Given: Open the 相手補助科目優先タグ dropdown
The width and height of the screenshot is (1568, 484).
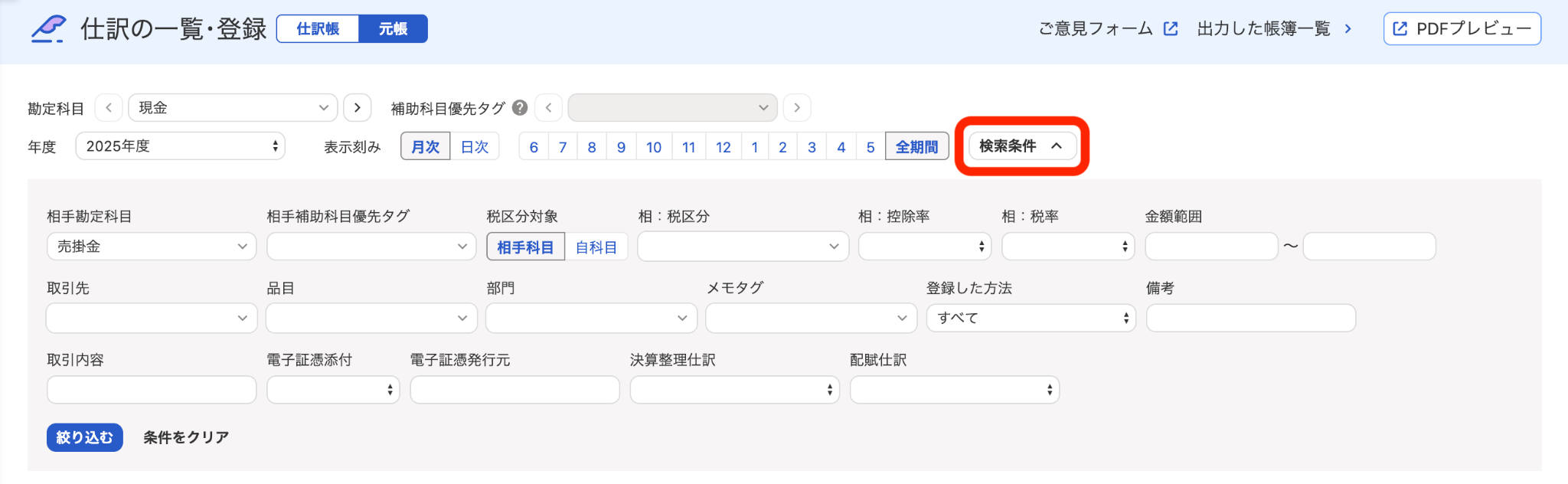Looking at the screenshot, I should pyautogui.click(x=371, y=247).
